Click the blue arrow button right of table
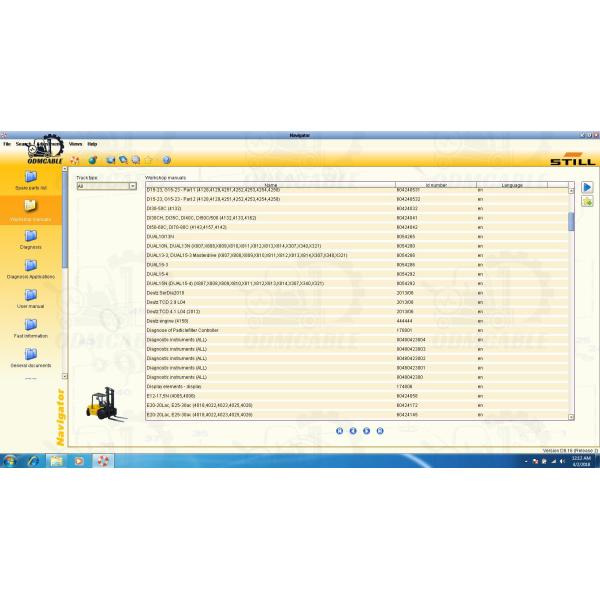Viewport: 600px width, 600px height. pos(587,187)
